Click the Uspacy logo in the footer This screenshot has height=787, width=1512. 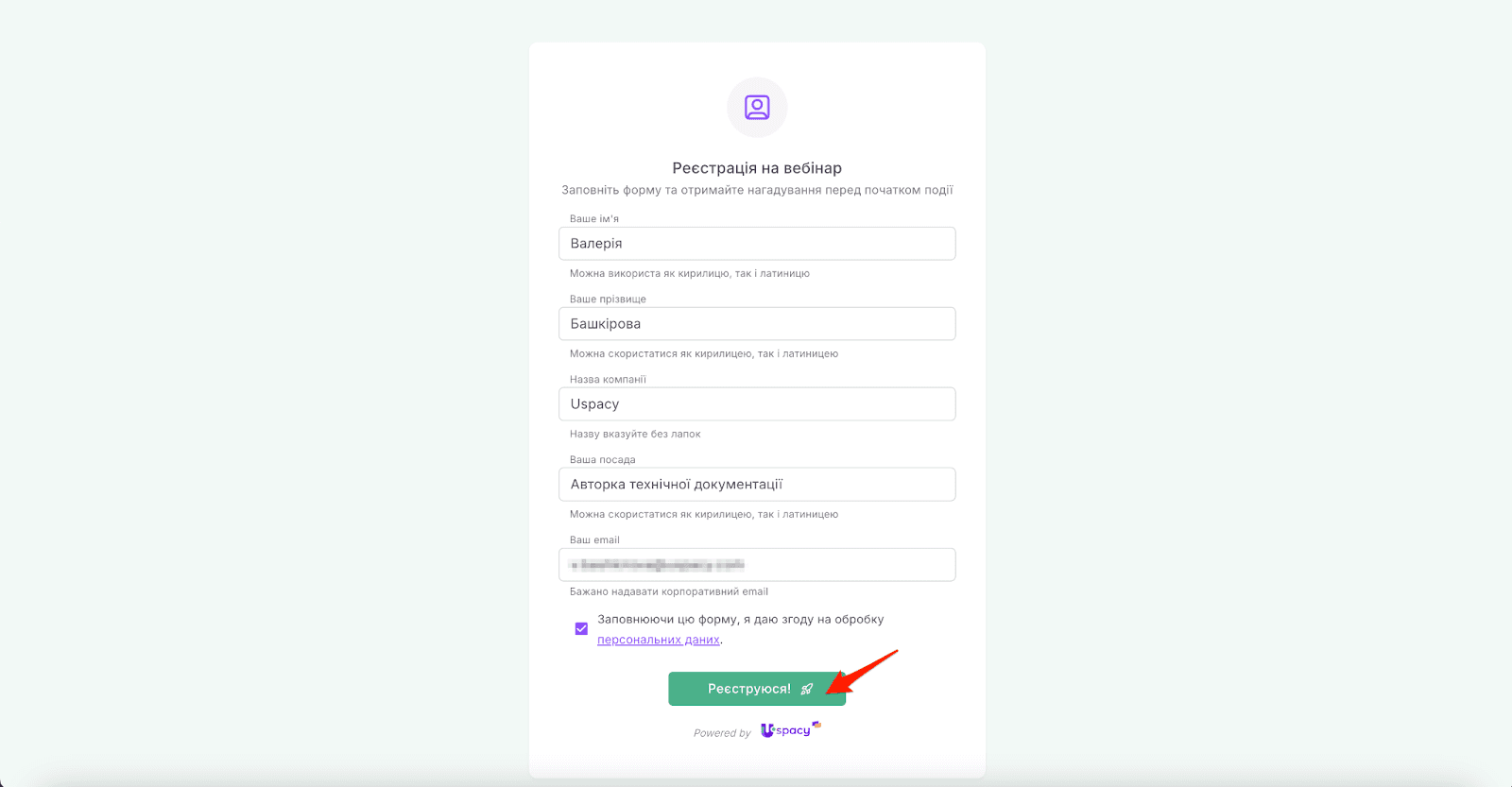[x=790, y=729]
